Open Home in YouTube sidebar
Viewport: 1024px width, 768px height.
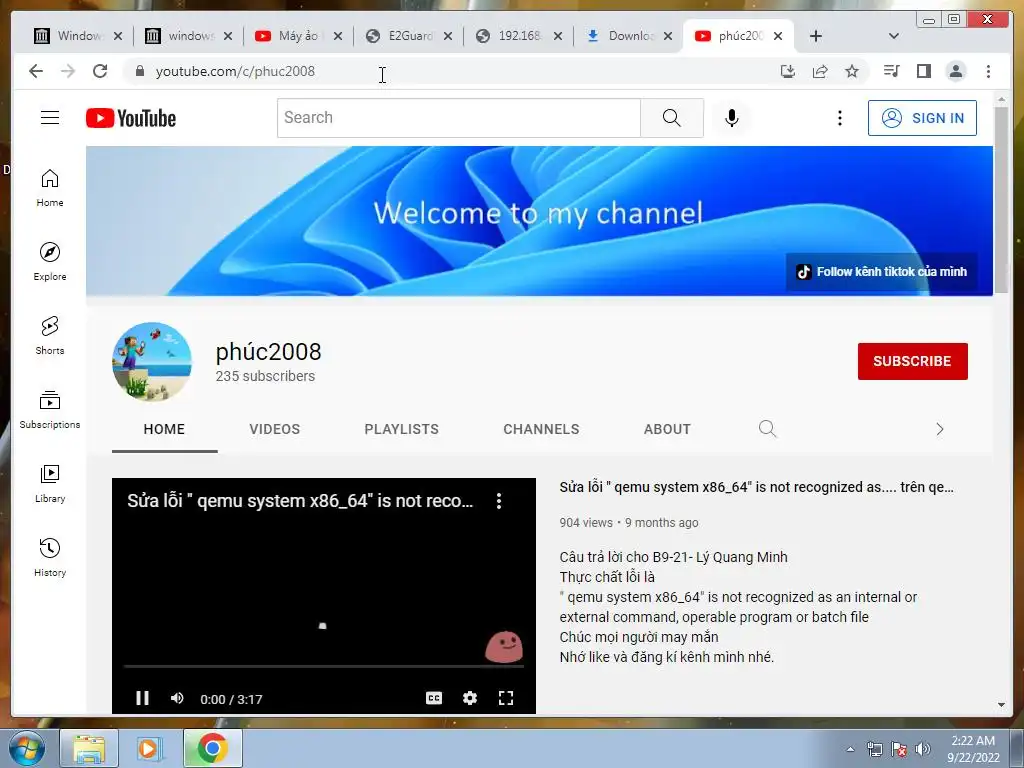50,188
